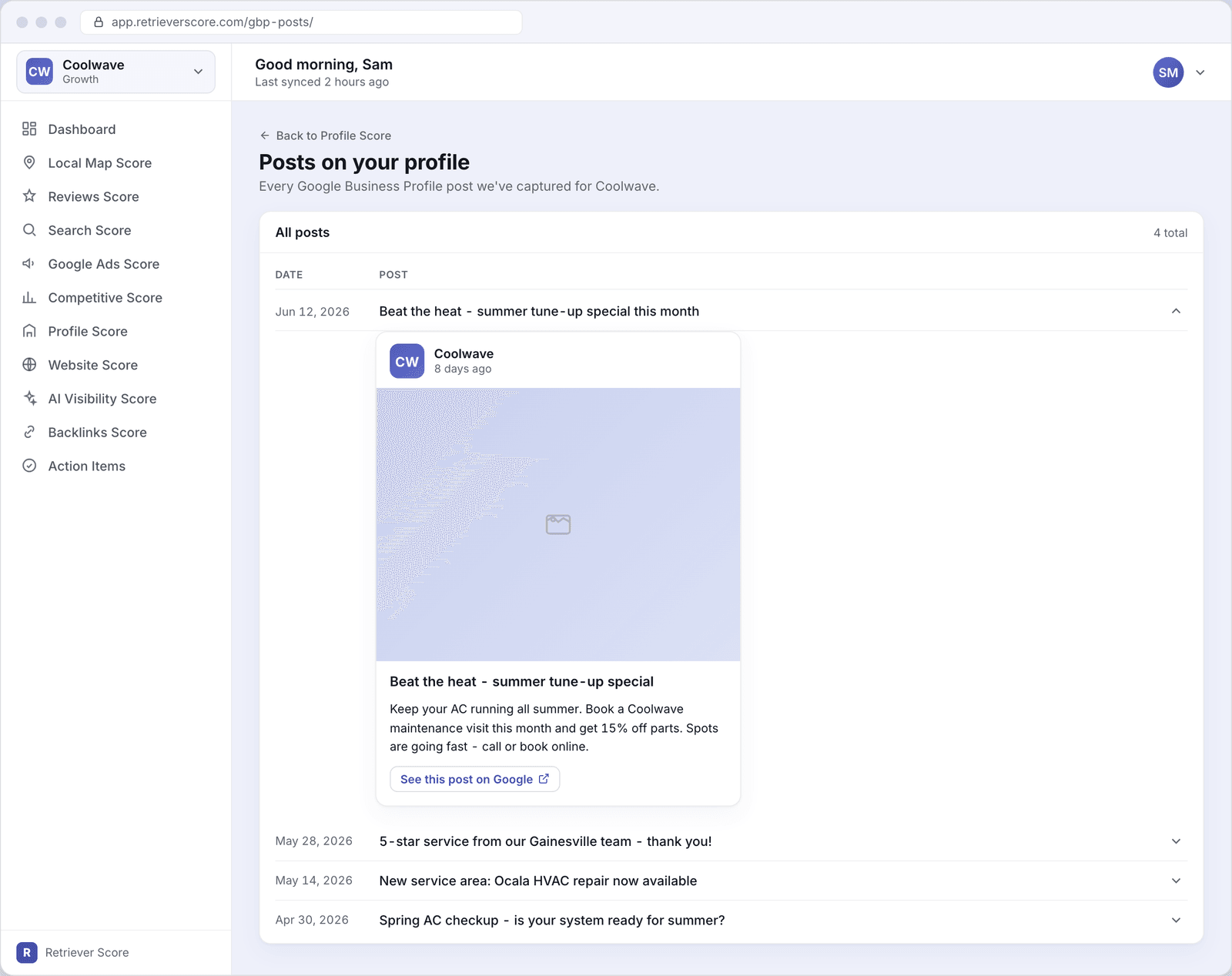Click the Retriever Score R logo
This screenshot has height=976, width=1232.
coord(27,952)
